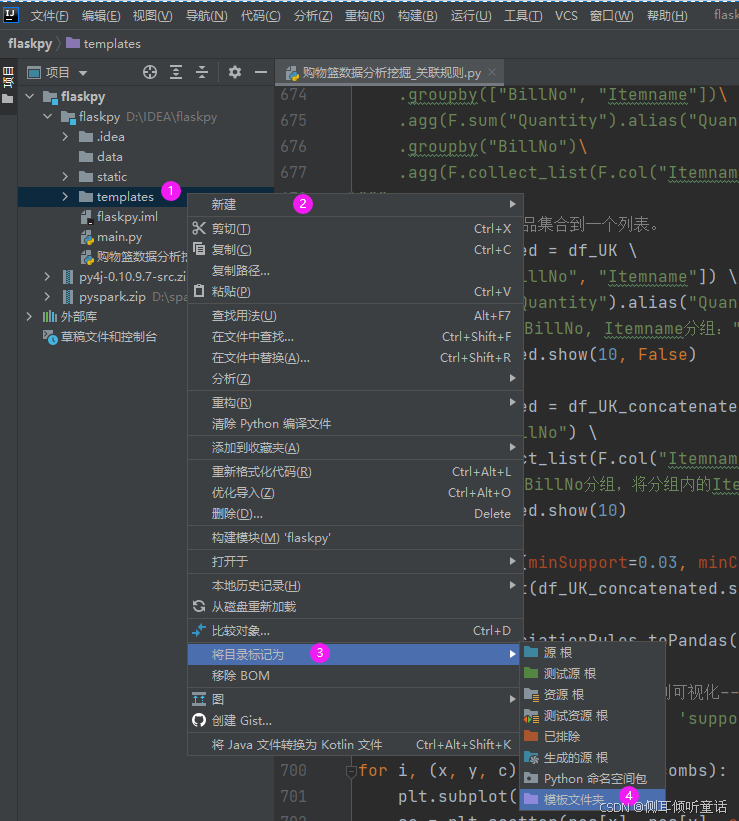Viewport: 739px width, 821px height.
Task: Open the 重构(R) menu bar item
Action: click(365, 16)
